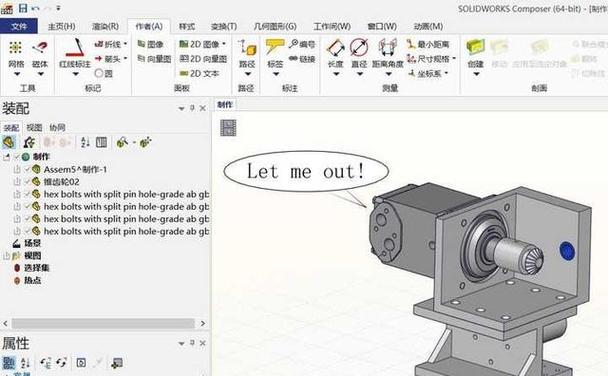Screen dimensions: 608x376
Task: Select the 热点 tree item
Action: [32, 280]
